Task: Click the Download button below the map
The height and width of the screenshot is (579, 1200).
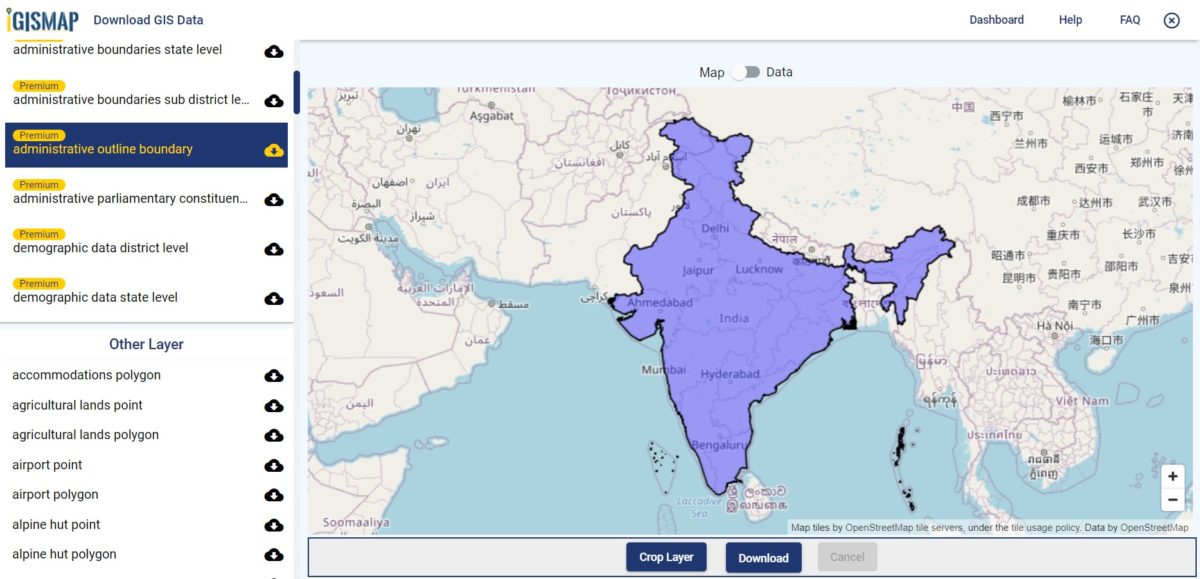Action: click(763, 557)
